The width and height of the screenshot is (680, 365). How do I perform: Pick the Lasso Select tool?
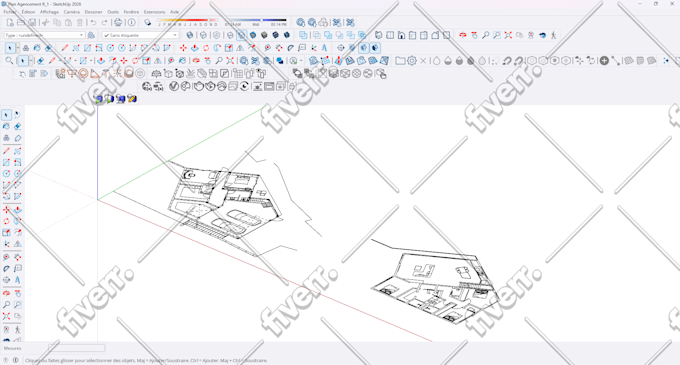(17, 115)
